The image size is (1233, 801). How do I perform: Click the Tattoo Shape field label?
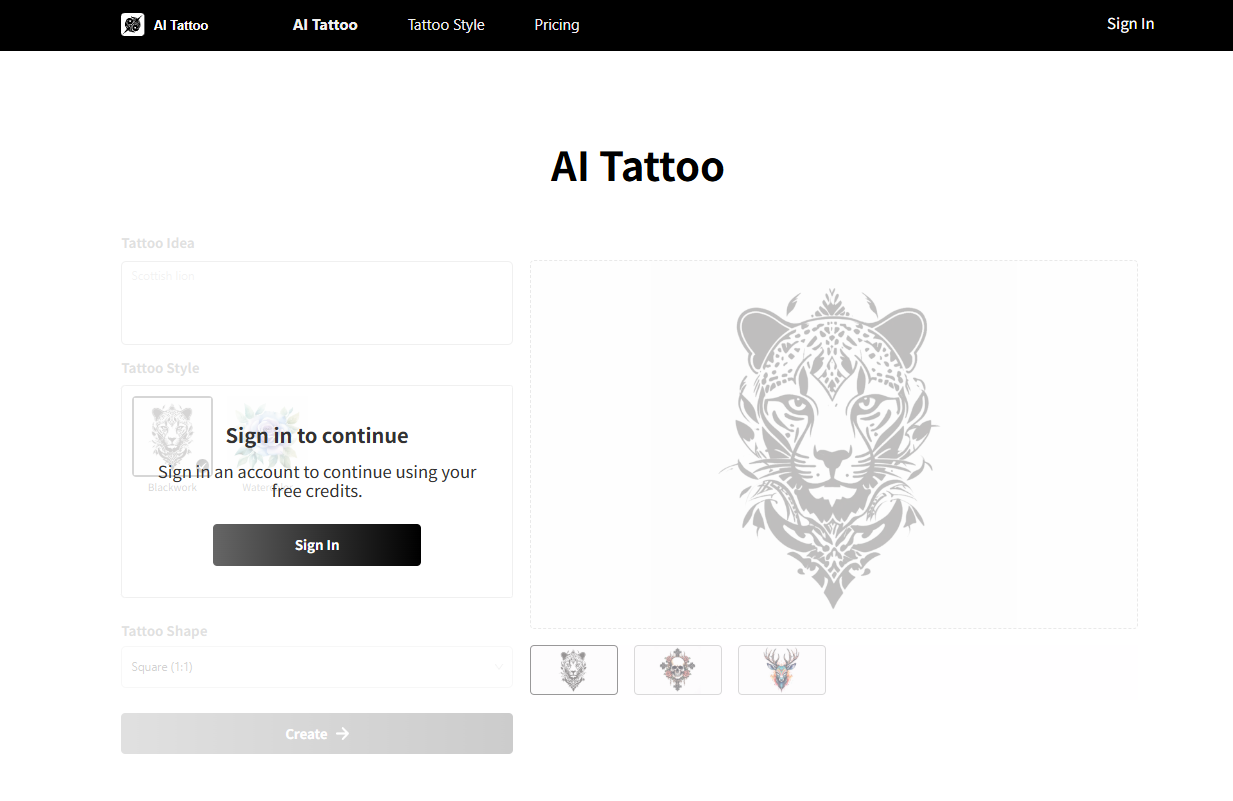(x=164, y=631)
